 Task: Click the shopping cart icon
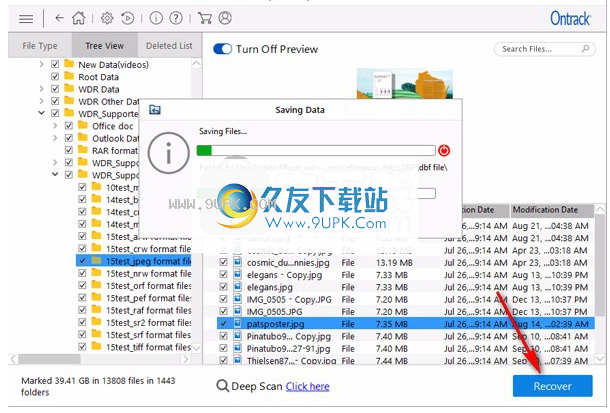pyautogui.click(x=205, y=18)
